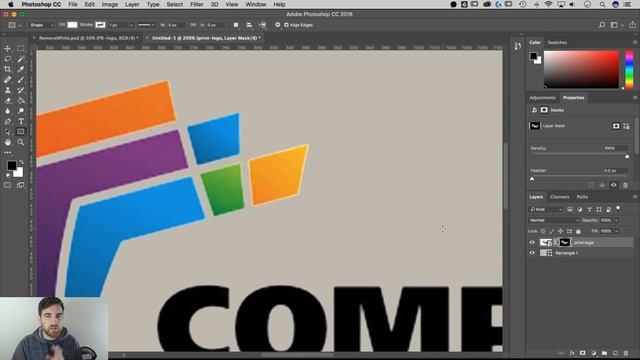640x360 pixels.
Task: Open the Filter menu
Action: tap(196, 4)
